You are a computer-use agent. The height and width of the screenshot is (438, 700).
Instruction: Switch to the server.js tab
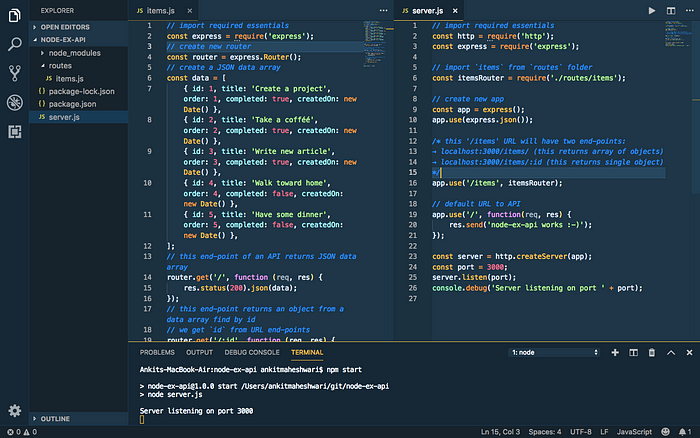click(x=429, y=11)
